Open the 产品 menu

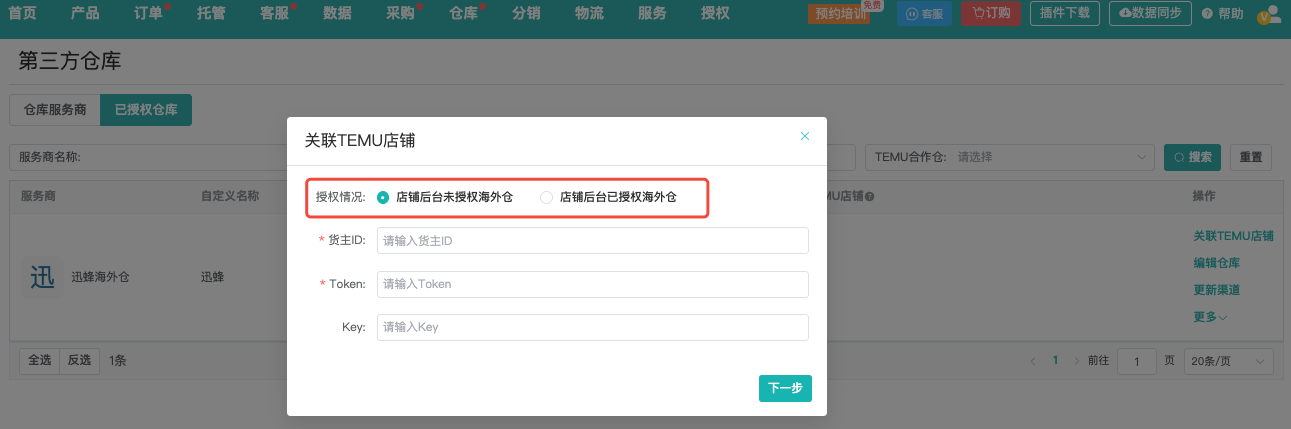click(x=85, y=13)
